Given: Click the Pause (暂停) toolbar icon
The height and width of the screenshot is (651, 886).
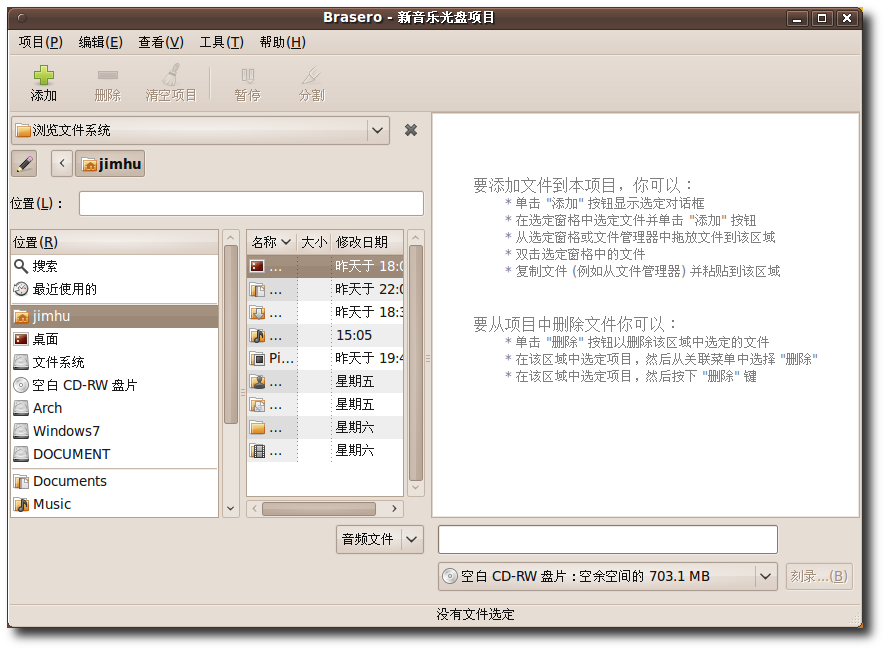Looking at the screenshot, I should pyautogui.click(x=247, y=75).
